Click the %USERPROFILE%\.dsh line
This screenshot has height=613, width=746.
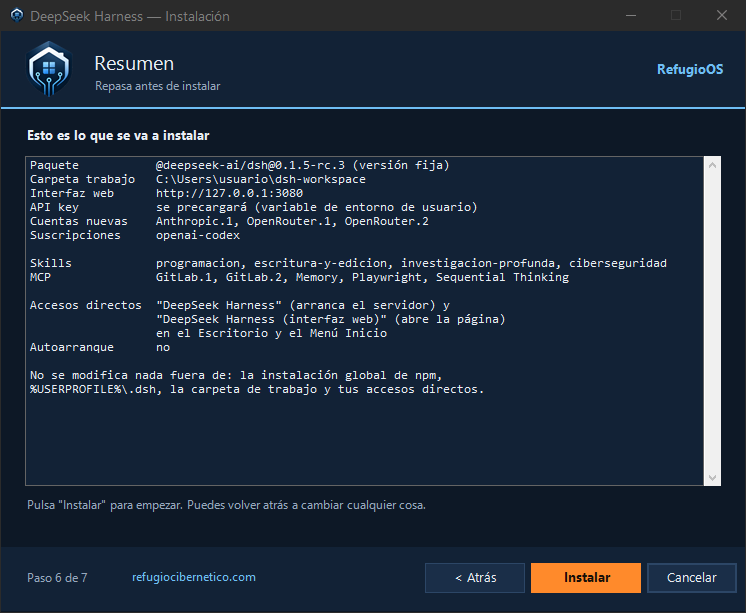[257, 389]
